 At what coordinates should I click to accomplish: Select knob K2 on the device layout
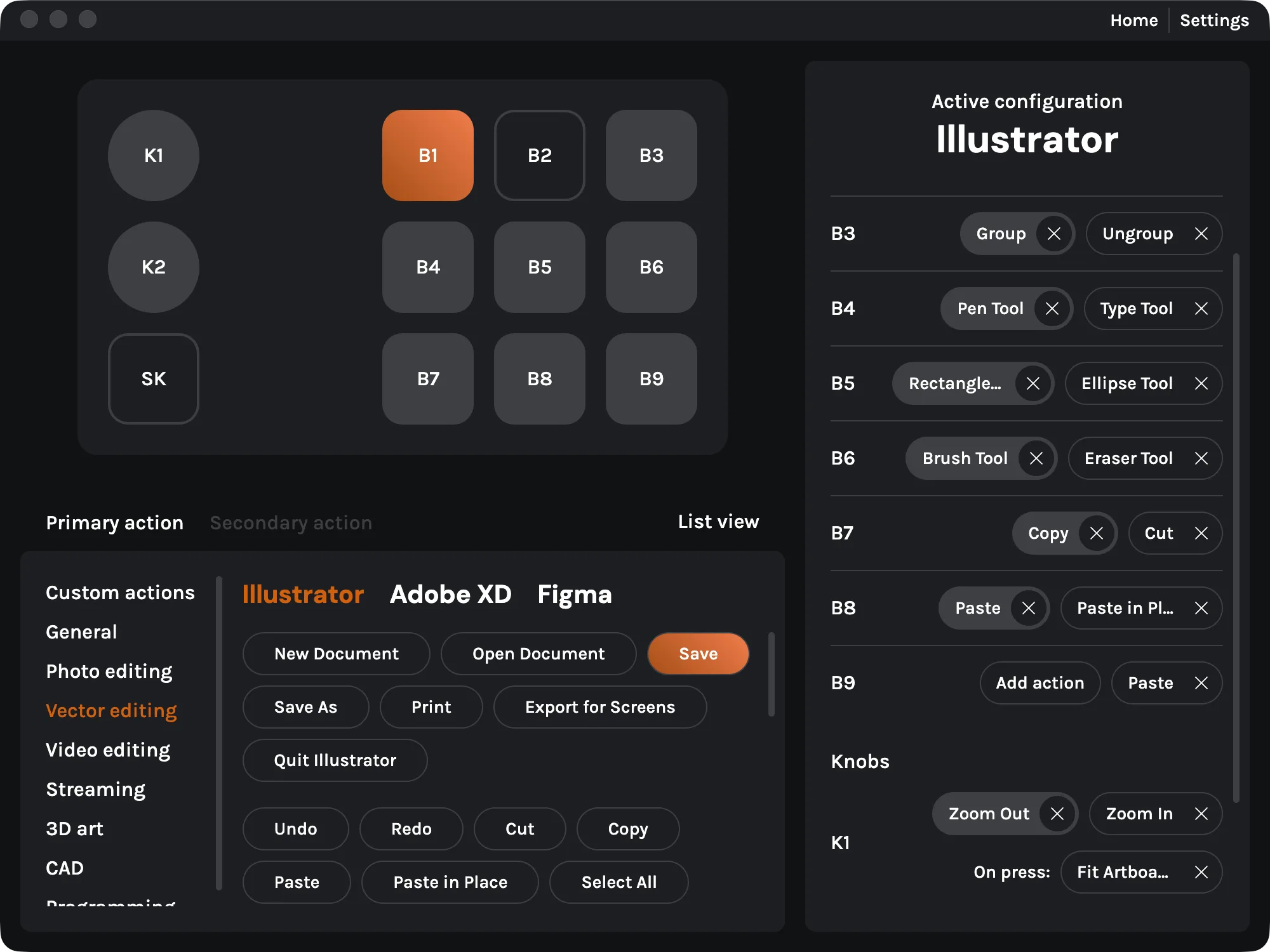click(x=154, y=267)
